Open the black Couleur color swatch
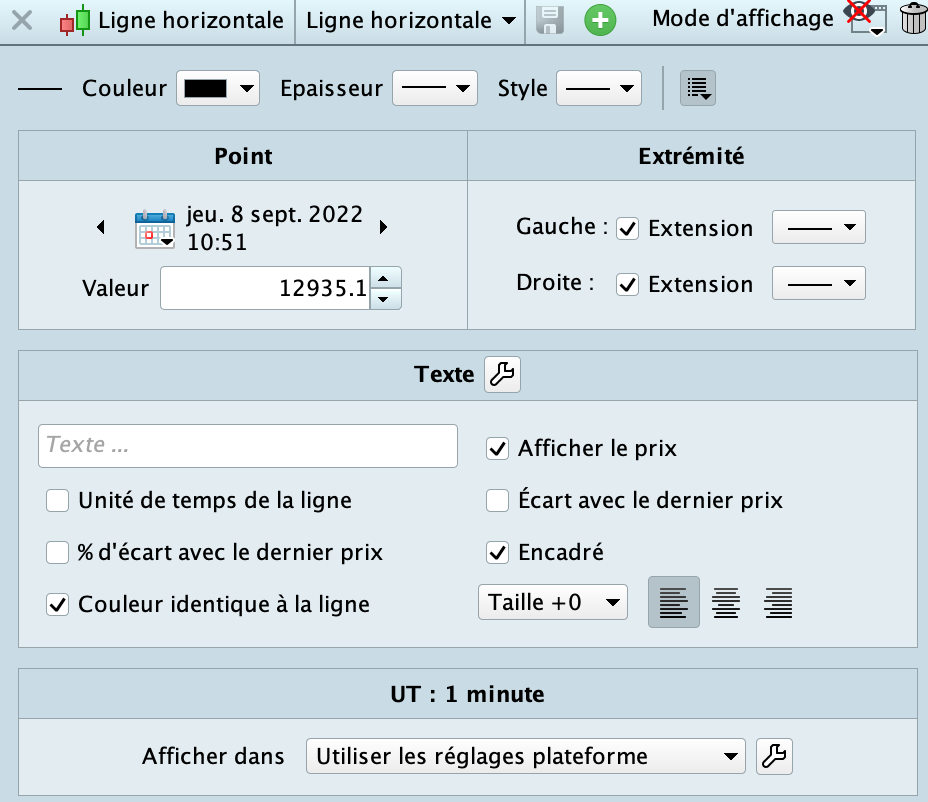 tap(217, 88)
